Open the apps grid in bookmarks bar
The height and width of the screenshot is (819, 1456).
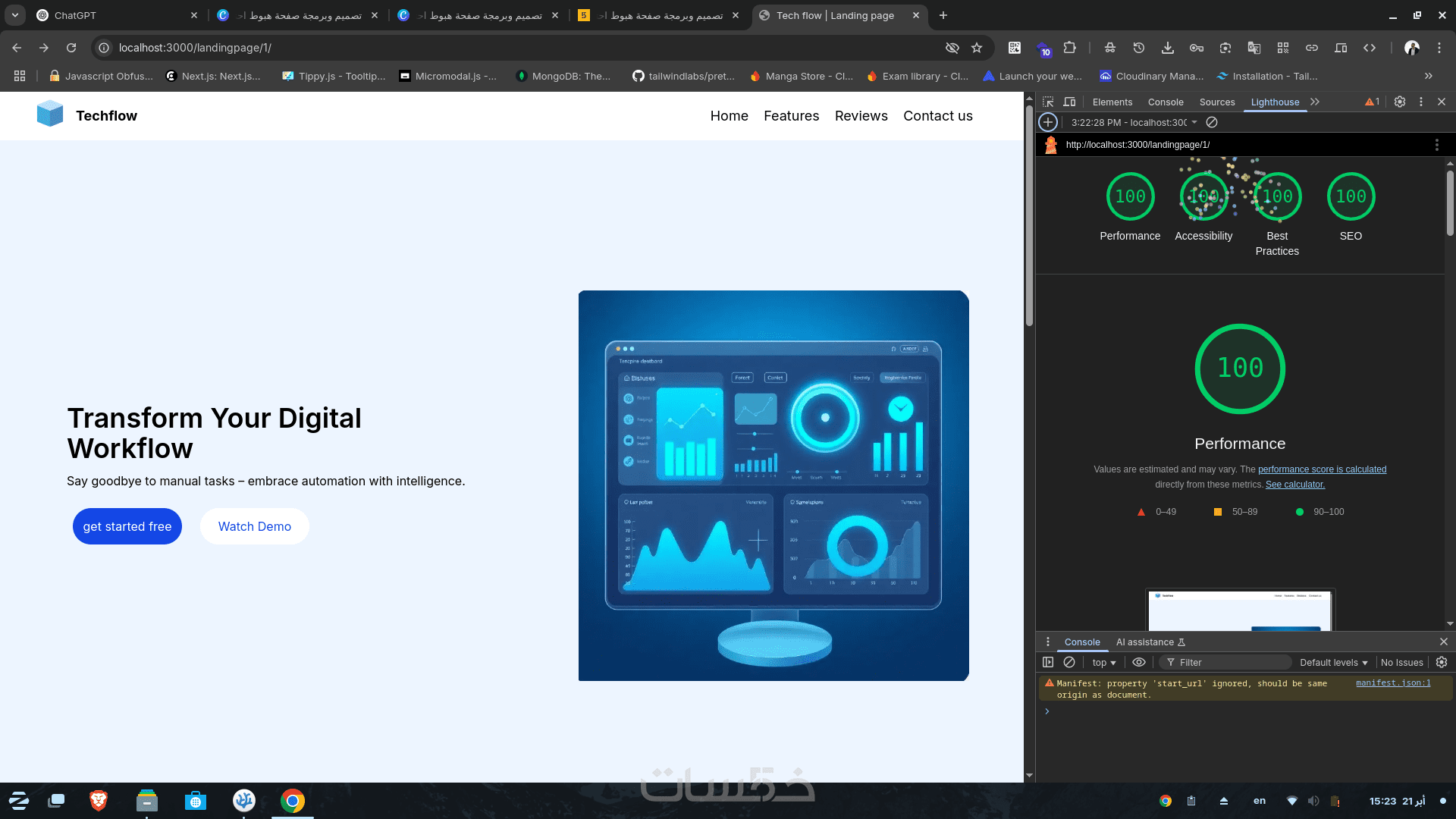coord(20,76)
